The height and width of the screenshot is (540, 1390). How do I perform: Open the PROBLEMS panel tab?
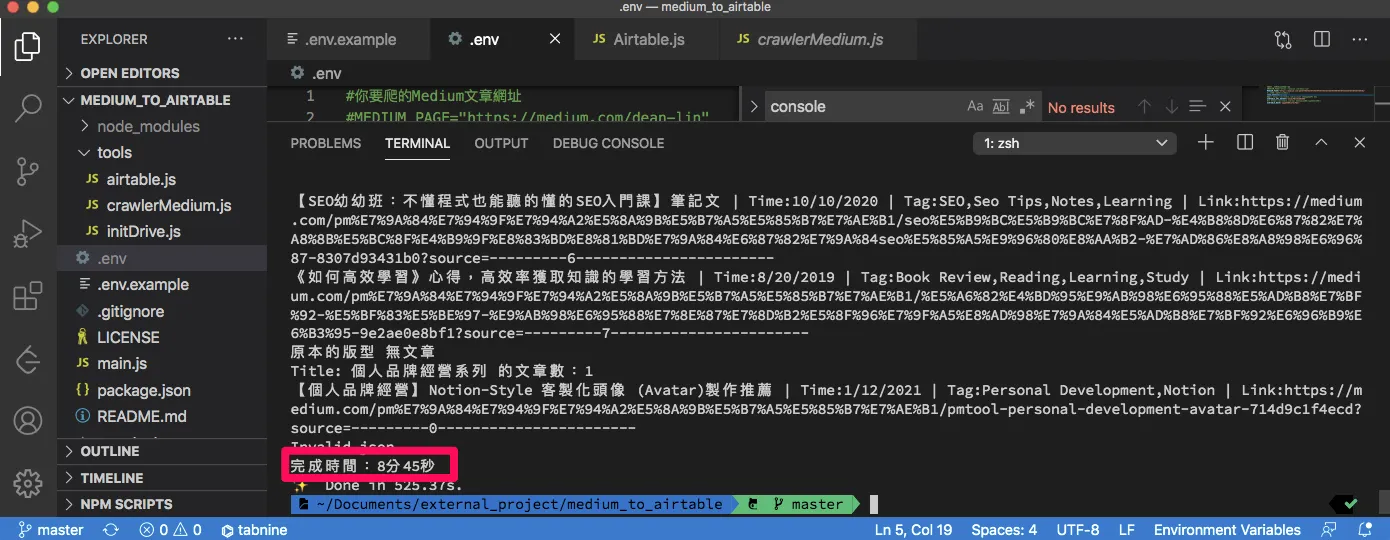325,143
